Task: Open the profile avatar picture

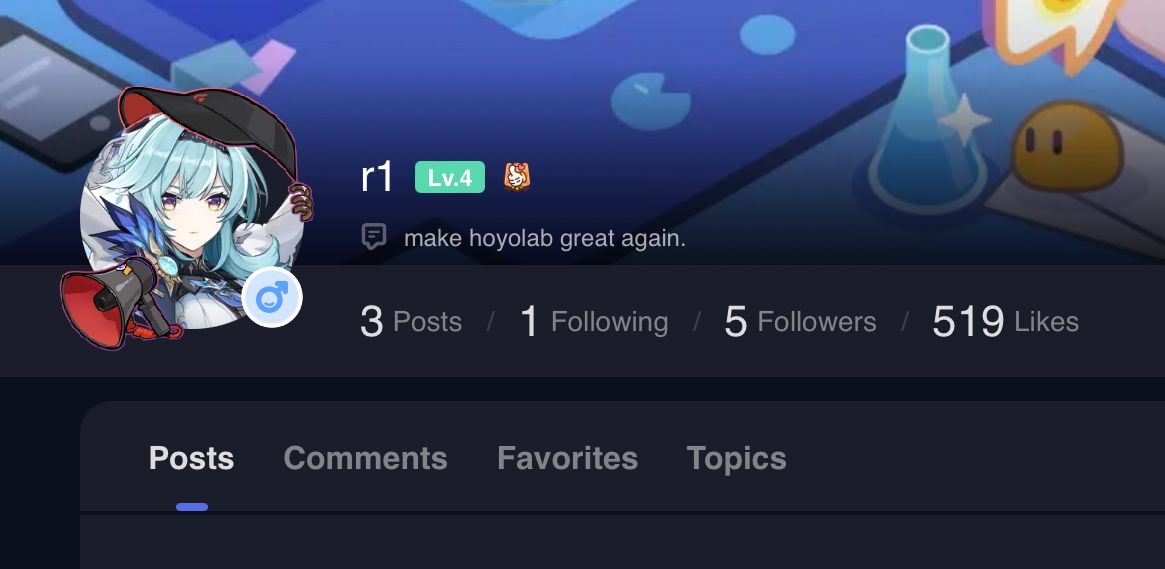Action: coord(192,220)
